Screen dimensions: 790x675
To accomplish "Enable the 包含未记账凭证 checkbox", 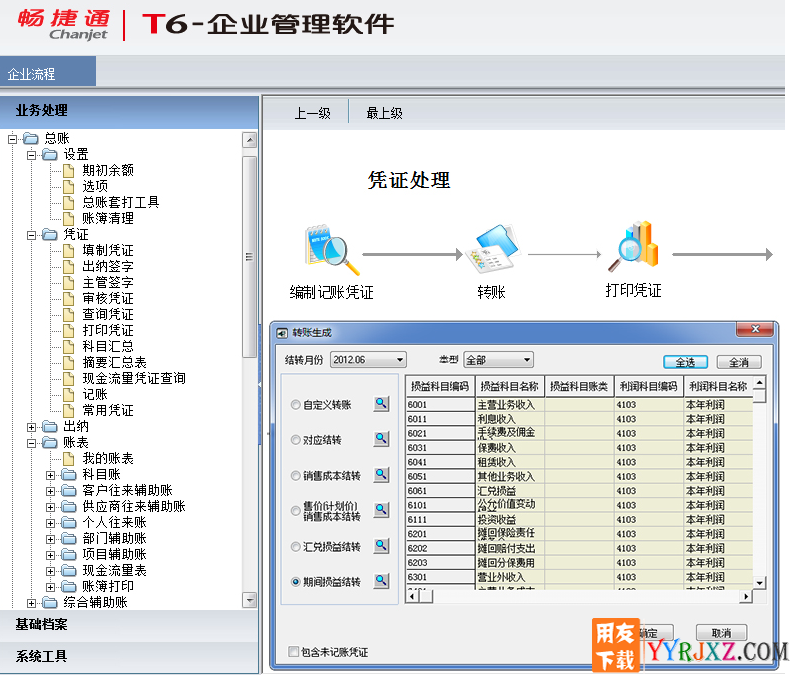I will click(293, 652).
